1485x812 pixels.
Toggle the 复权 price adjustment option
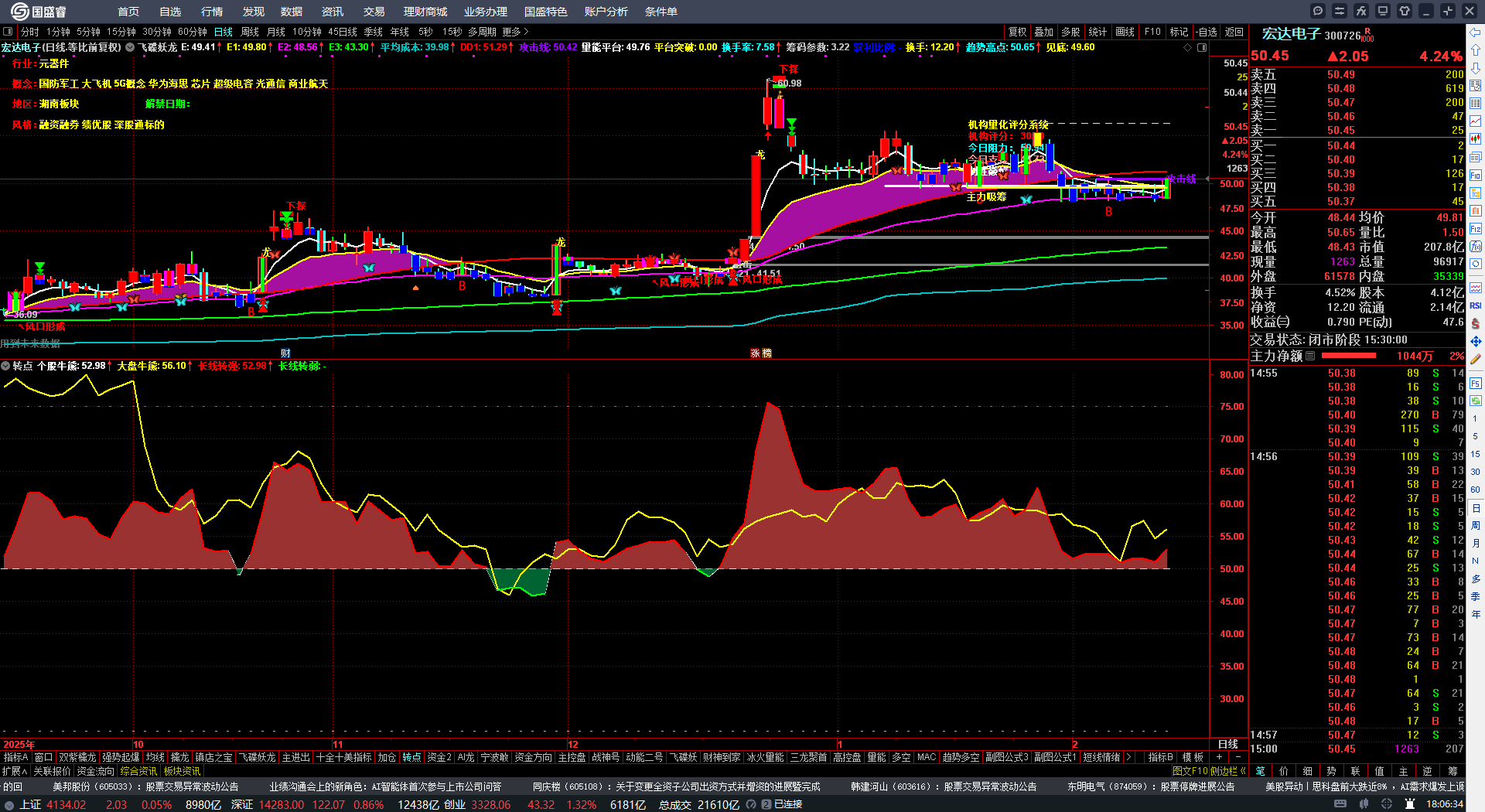1017,32
